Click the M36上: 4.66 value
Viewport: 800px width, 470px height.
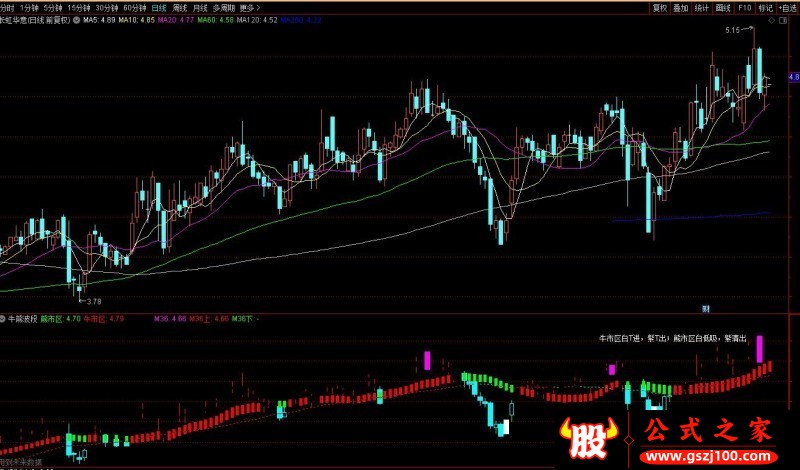(209, 319)
